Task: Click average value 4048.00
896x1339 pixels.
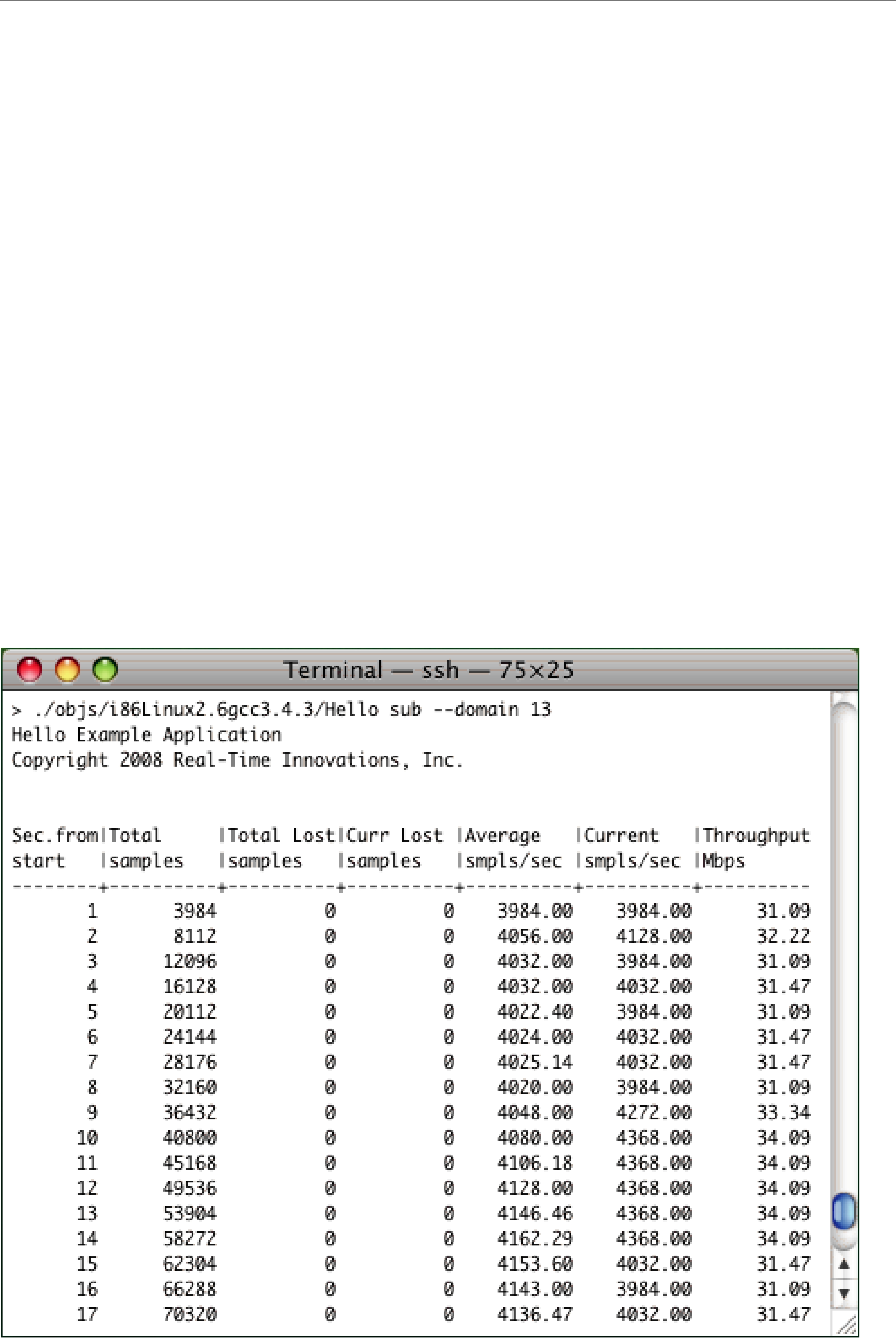Action: [535, 1113]
